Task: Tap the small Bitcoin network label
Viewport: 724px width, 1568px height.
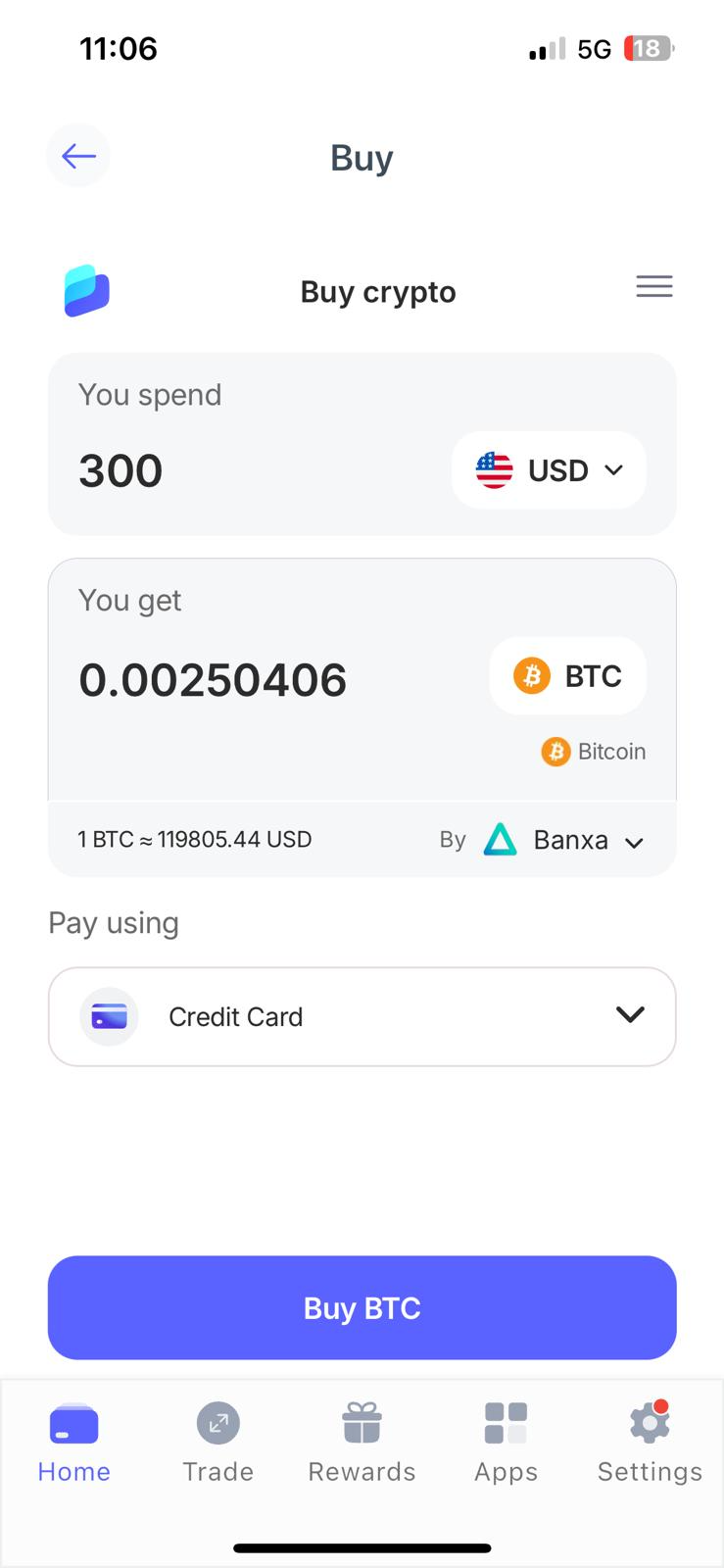Action: coord(594,752)
